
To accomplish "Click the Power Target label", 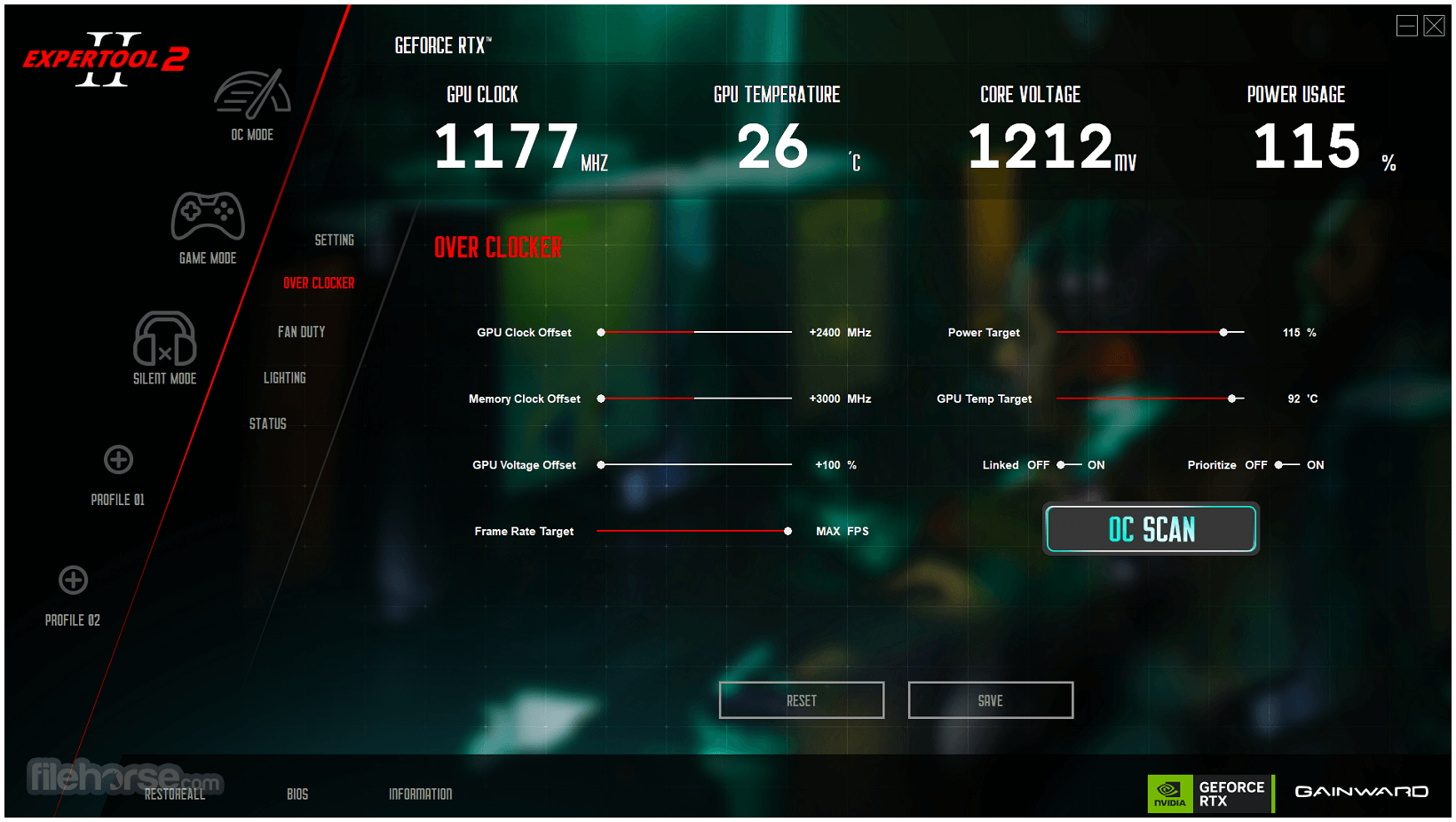I will tap(984, 333).
